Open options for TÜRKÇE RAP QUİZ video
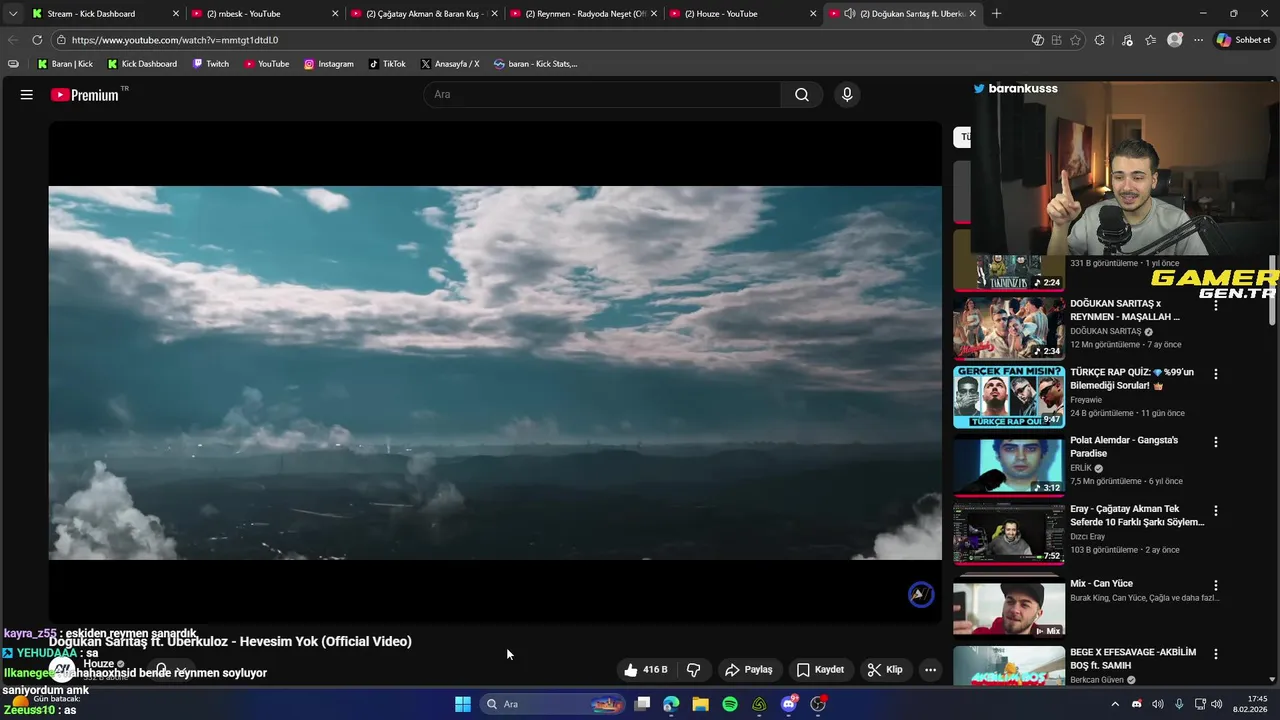This screenshot has width=1280, height=720. point(1216,374)
